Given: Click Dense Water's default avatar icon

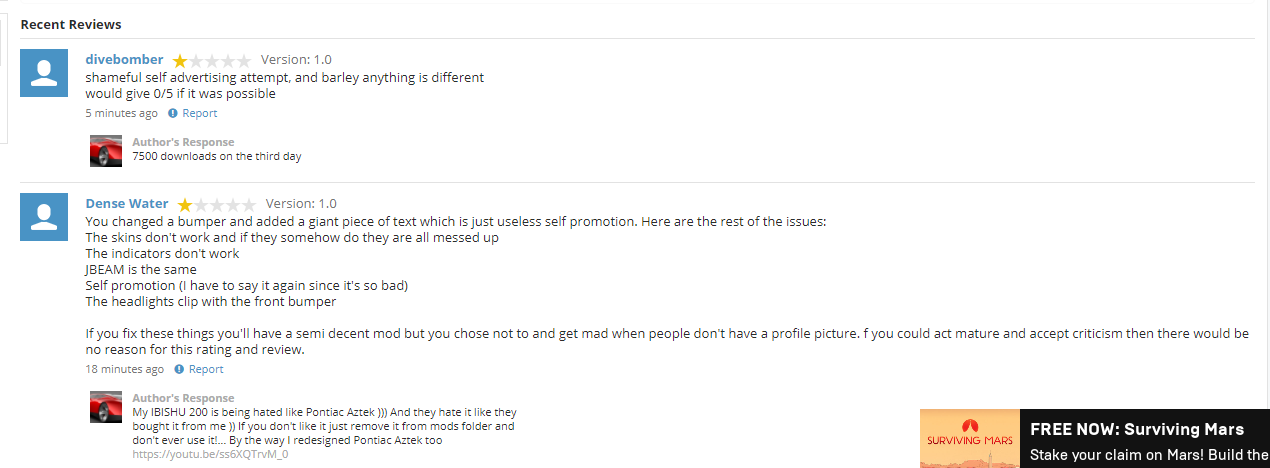Looking at the screenshot, I should tap(44, 217).
